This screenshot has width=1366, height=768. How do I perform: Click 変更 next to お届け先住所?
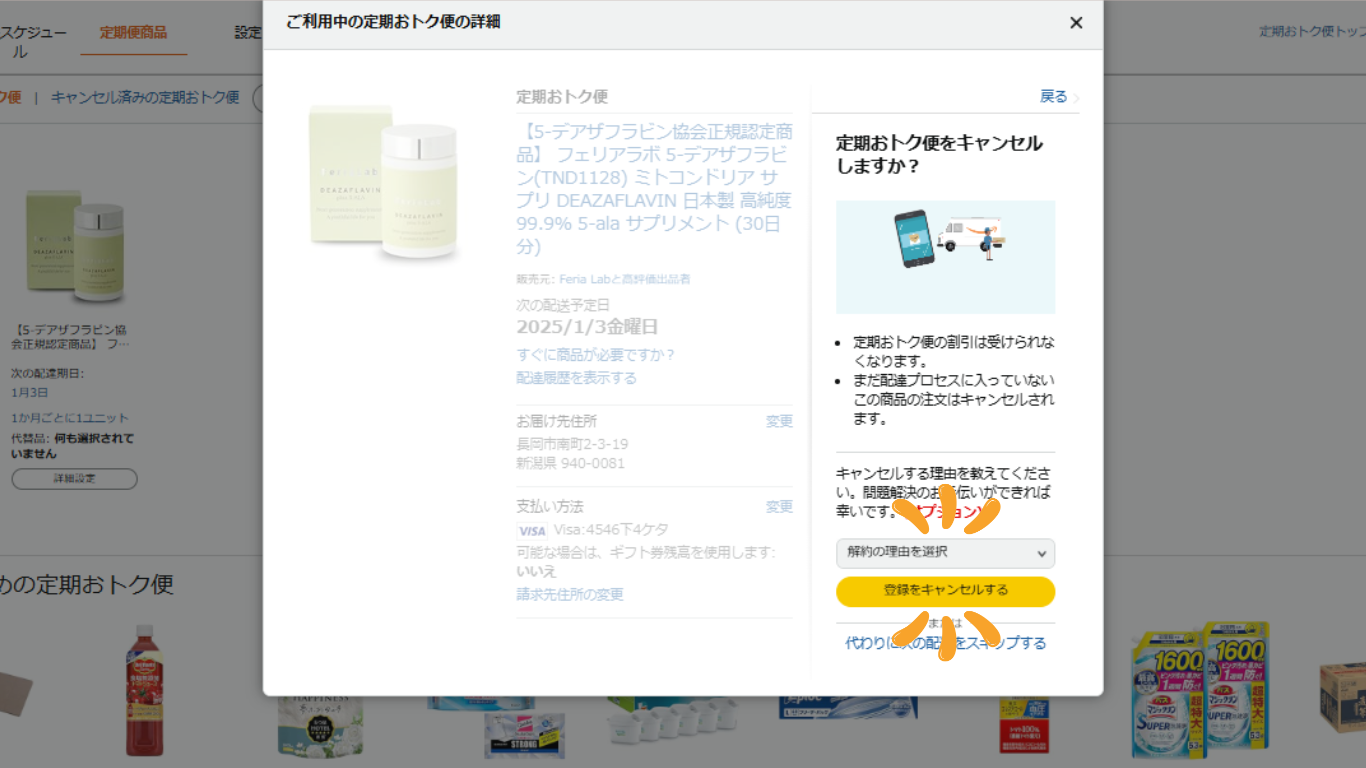779,422
